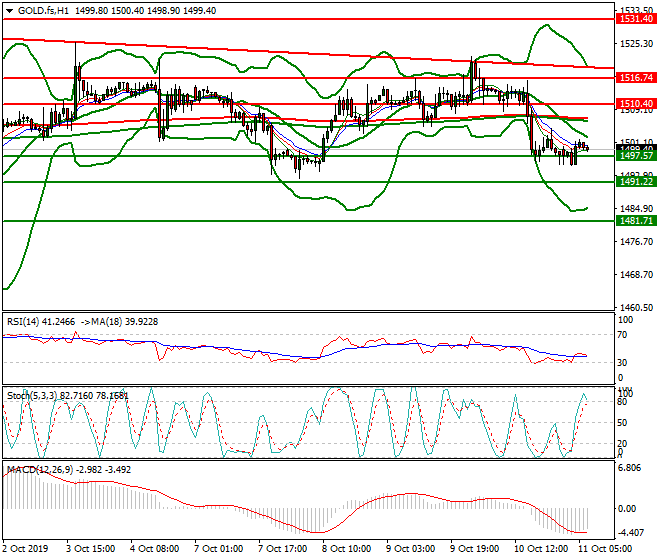Click the Stochastic 20 level label
This screenshot has width=660, height=560.
pos(623,443)
